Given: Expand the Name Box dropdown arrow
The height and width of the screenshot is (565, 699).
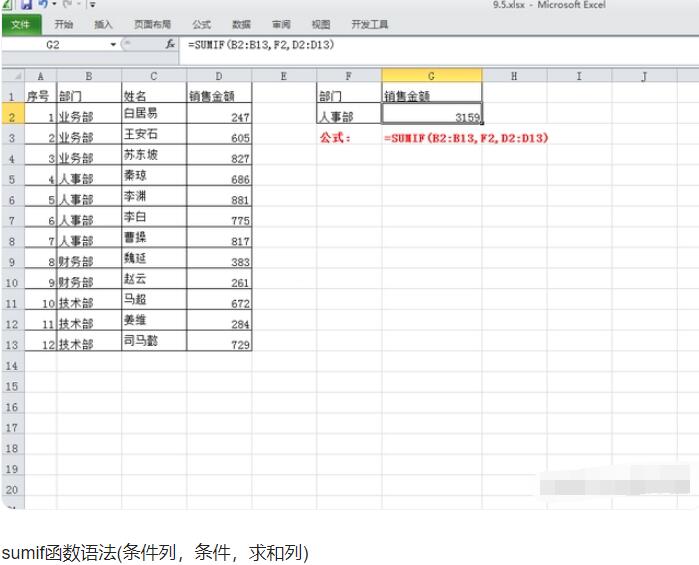Looking at the screenshot, I should click(x=113, y=45).
